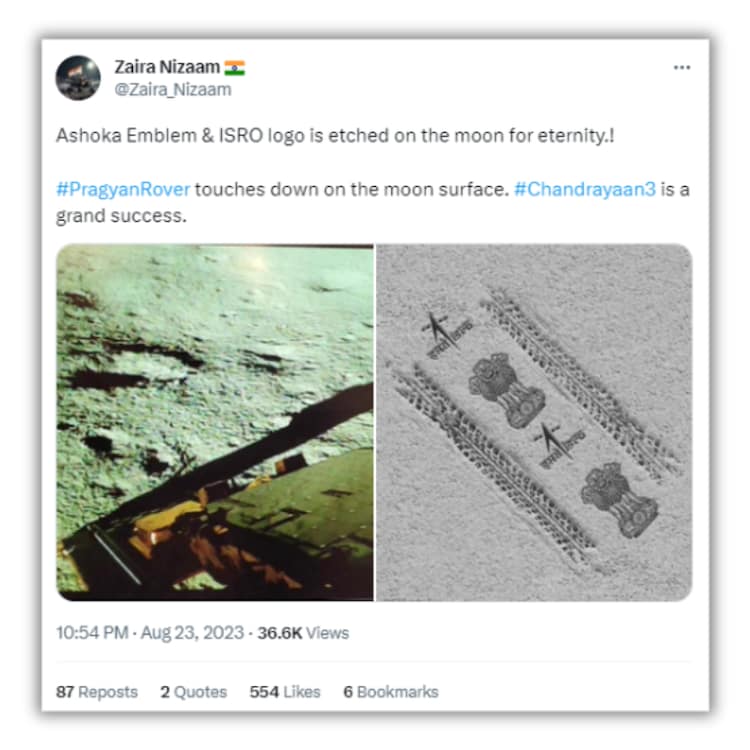Click the 10:54 PM Aug 23, 2023 timestamp

tap(150, 633)
